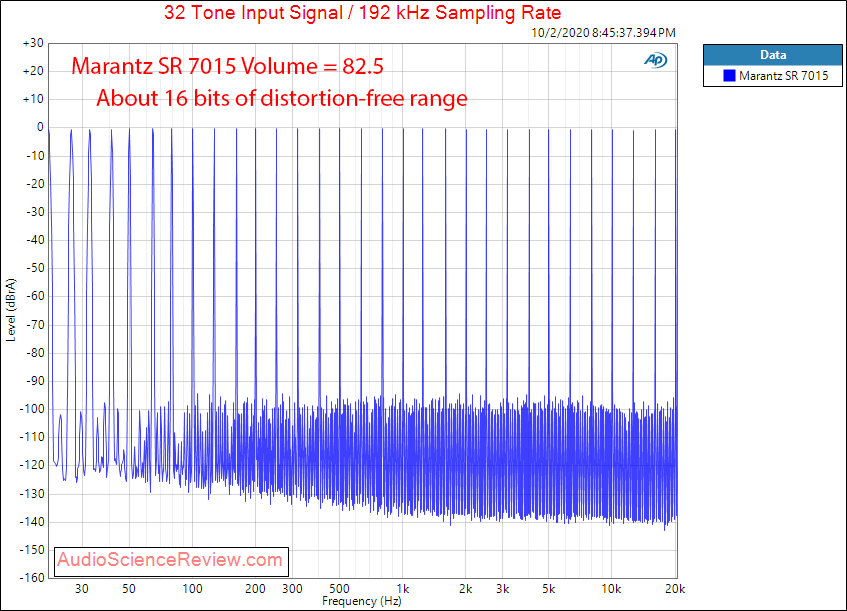Click the +10 Y-axis tick label
The width and height of the screenshot is (847, 611).
[x=33, y=99]
